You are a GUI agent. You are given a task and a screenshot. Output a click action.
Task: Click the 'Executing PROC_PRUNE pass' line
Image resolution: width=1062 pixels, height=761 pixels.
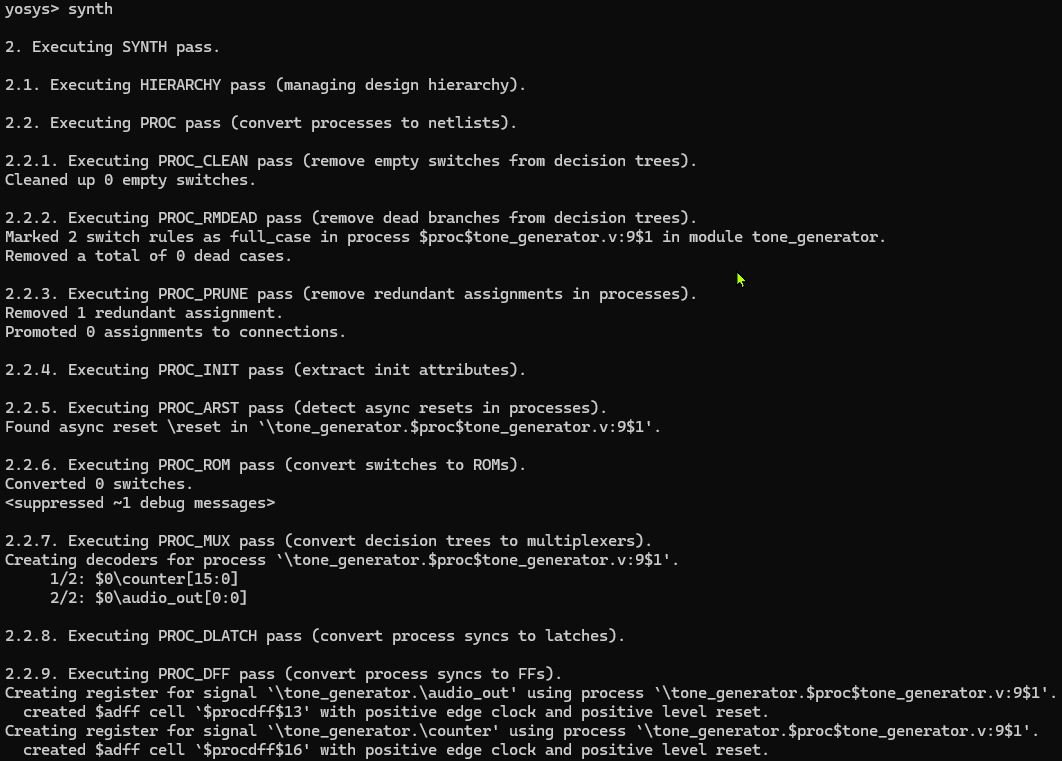tap(350, 294)
